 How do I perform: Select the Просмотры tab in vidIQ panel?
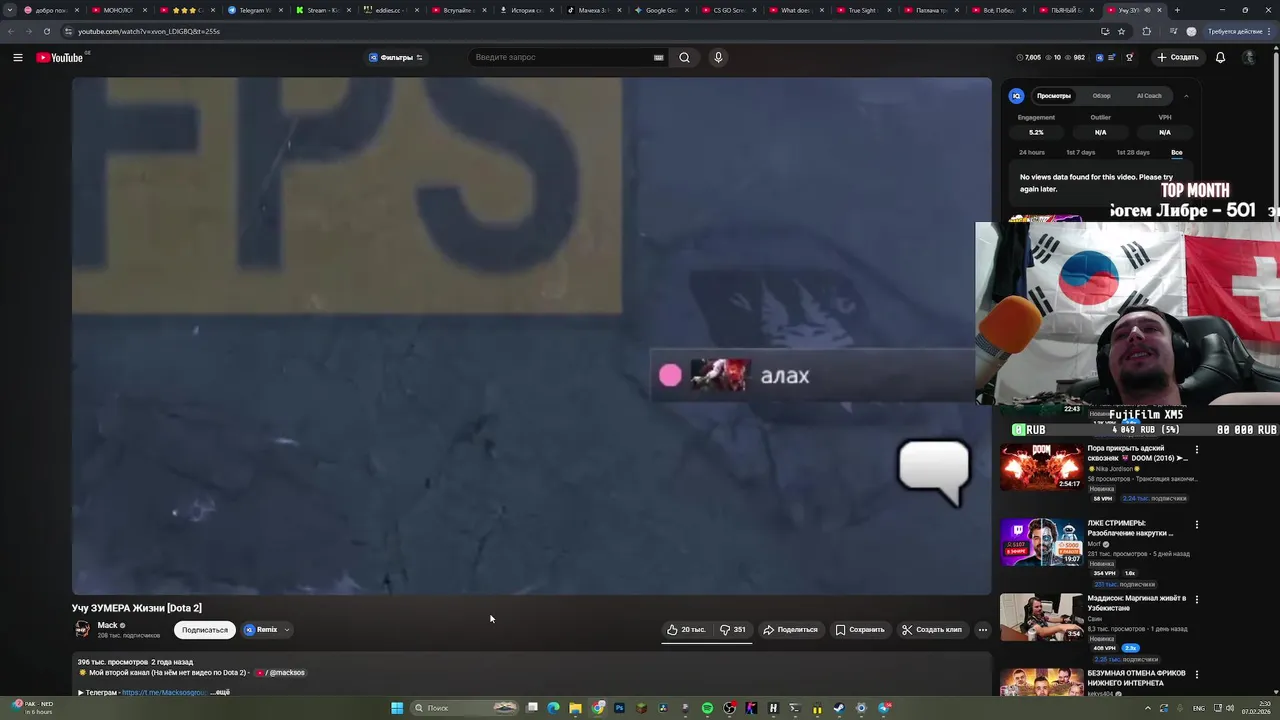click(x=1054, y=96)
